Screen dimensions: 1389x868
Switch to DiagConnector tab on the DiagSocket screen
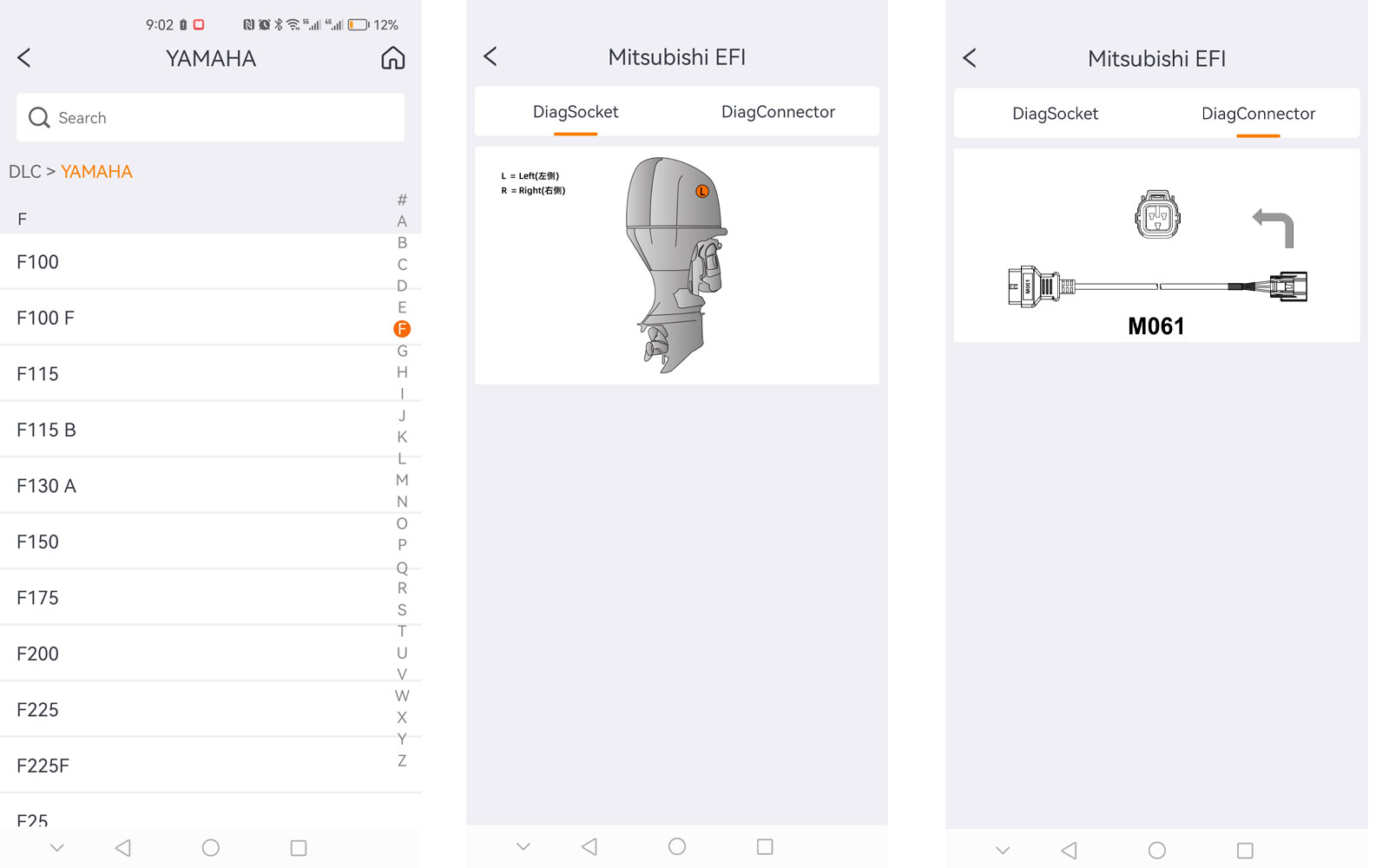tap(778, 111)
